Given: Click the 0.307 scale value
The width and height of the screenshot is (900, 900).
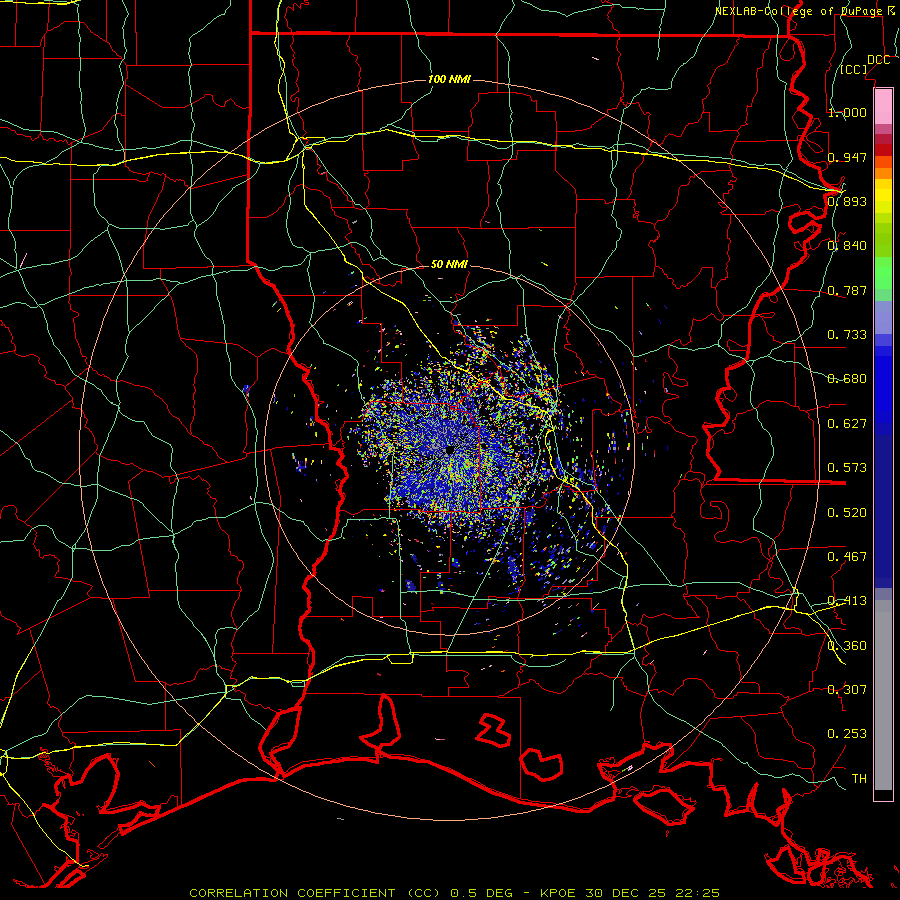Looking at the screenshot, I should [847, 689].
